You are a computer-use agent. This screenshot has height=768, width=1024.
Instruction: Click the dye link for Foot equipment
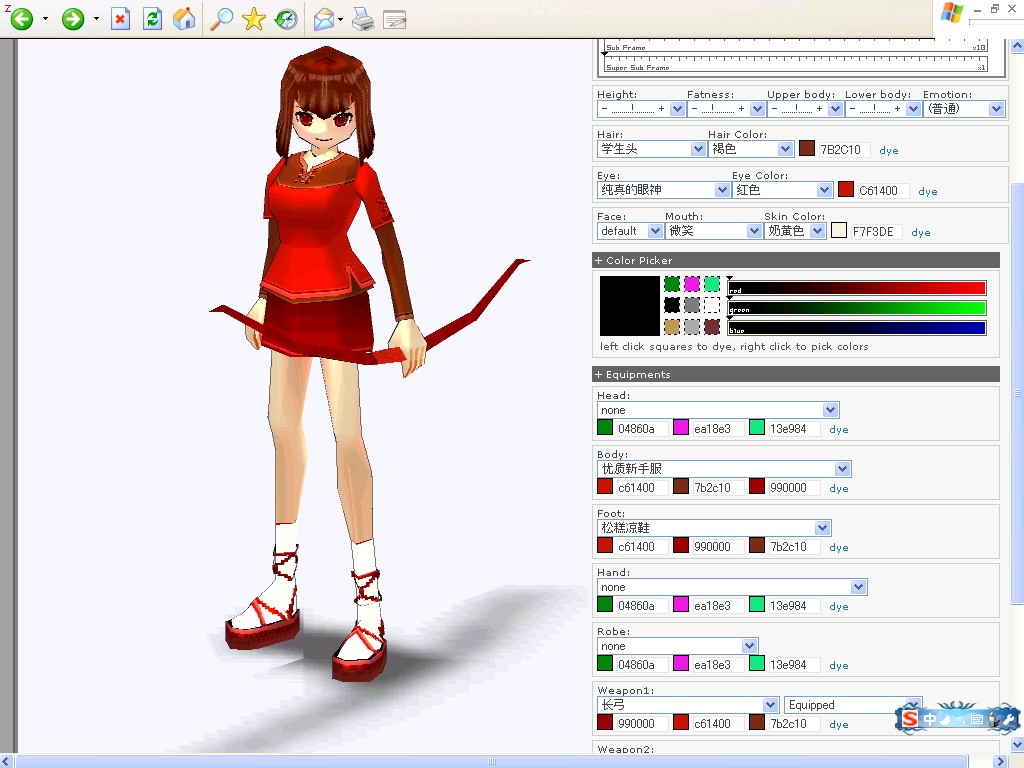[839, 547]
